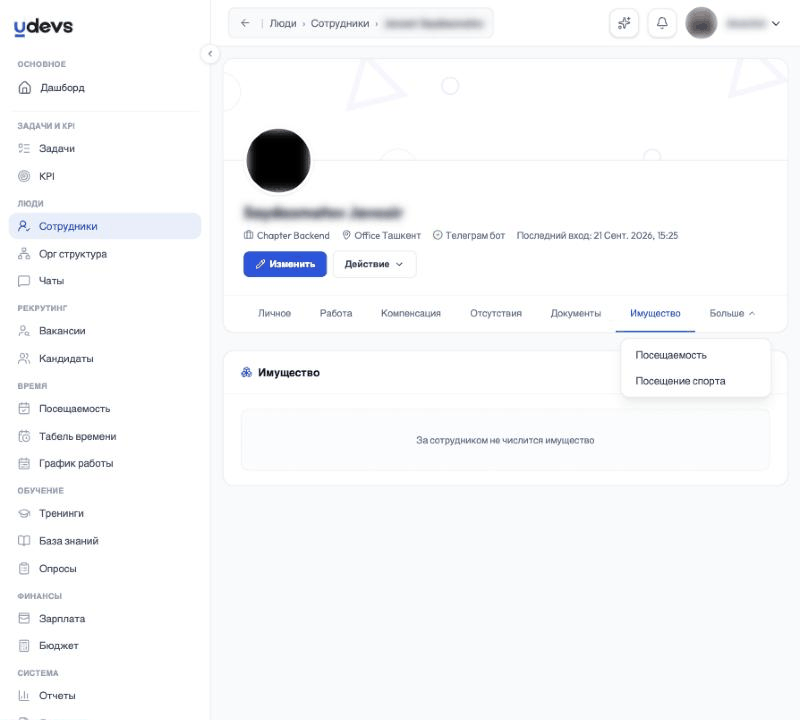Image resolution: width=800 pixels, height=720 pixels.
Task: Open the Отсутствия tab
Action: [x=496, y=313]
